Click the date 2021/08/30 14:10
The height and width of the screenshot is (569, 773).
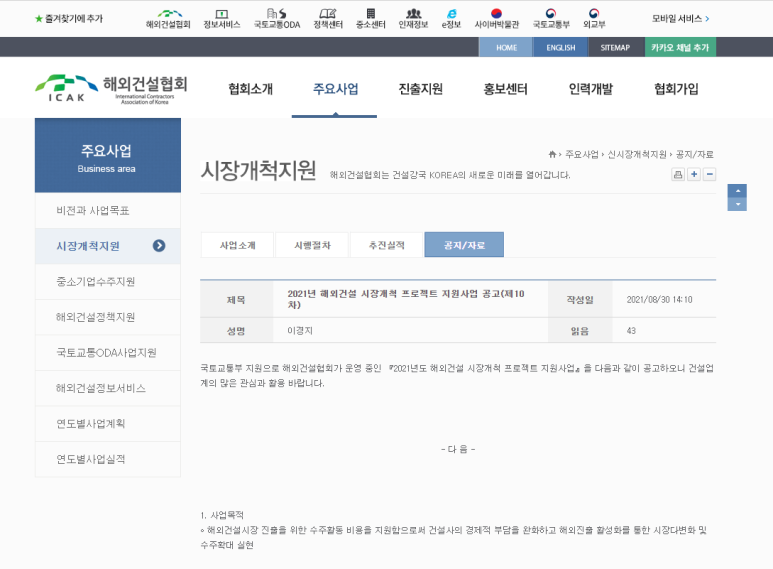click(x=659, y=300)
